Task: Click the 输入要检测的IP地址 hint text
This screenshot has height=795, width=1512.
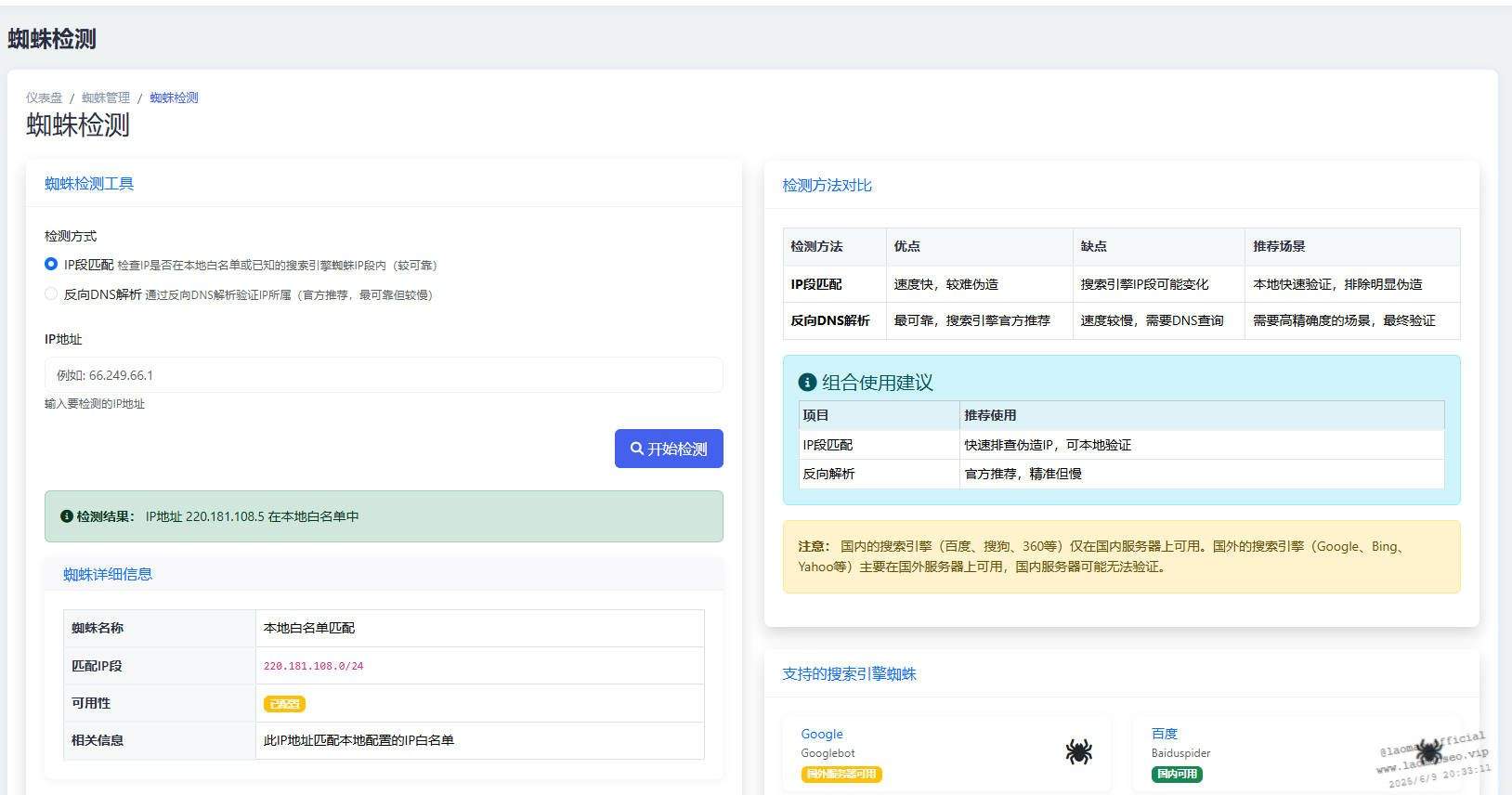Action: [x=95, y=404]
